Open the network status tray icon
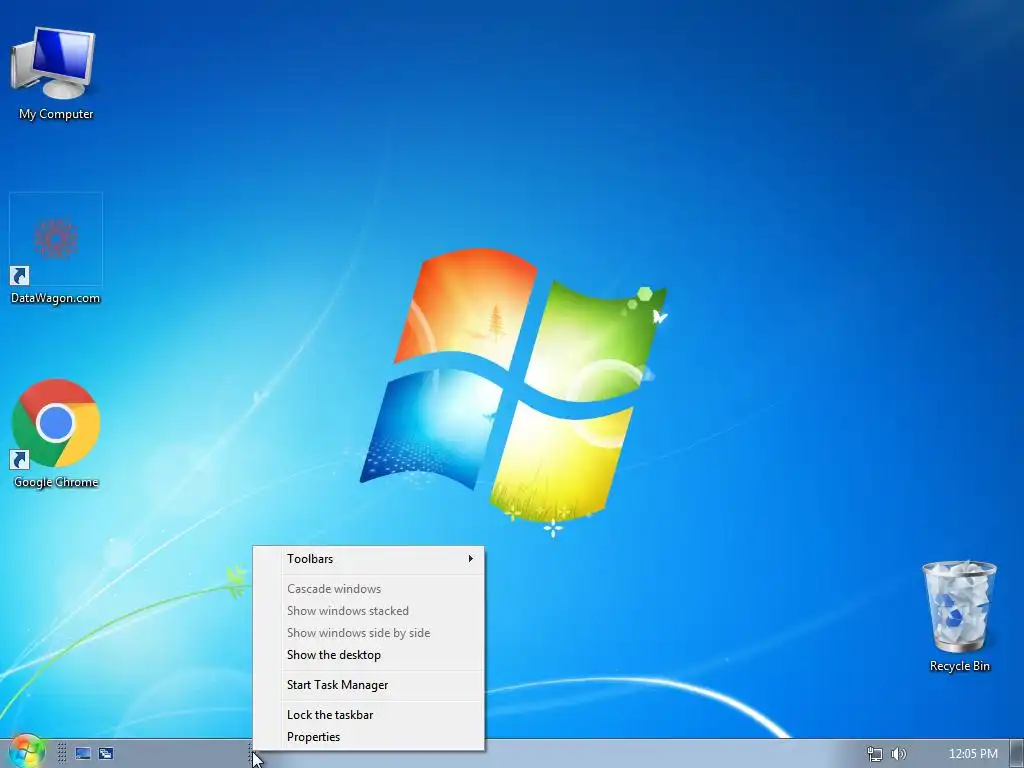The width and height of the screenshot is (1024, 768). [x=874, y=754]
